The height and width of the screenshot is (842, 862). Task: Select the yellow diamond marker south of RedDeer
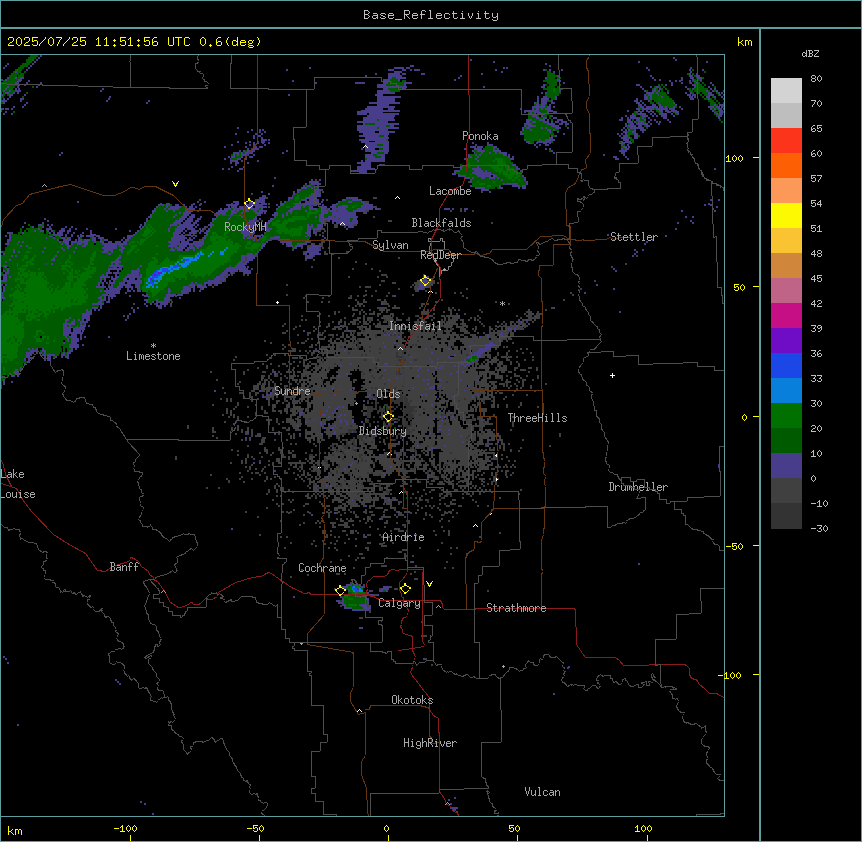pyautogui.click(x=425, y=281)
